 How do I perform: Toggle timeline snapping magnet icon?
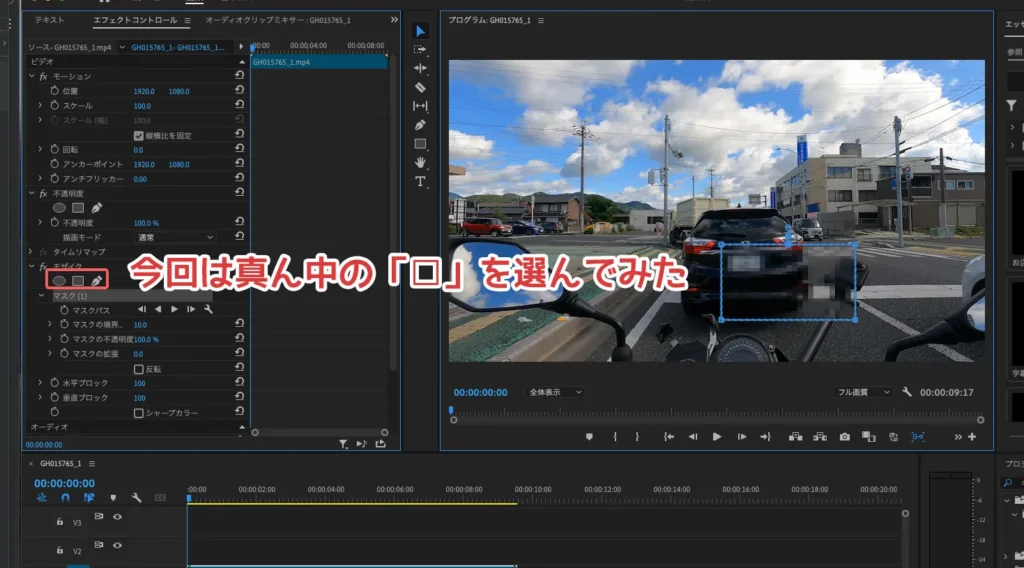coord(65,497)
